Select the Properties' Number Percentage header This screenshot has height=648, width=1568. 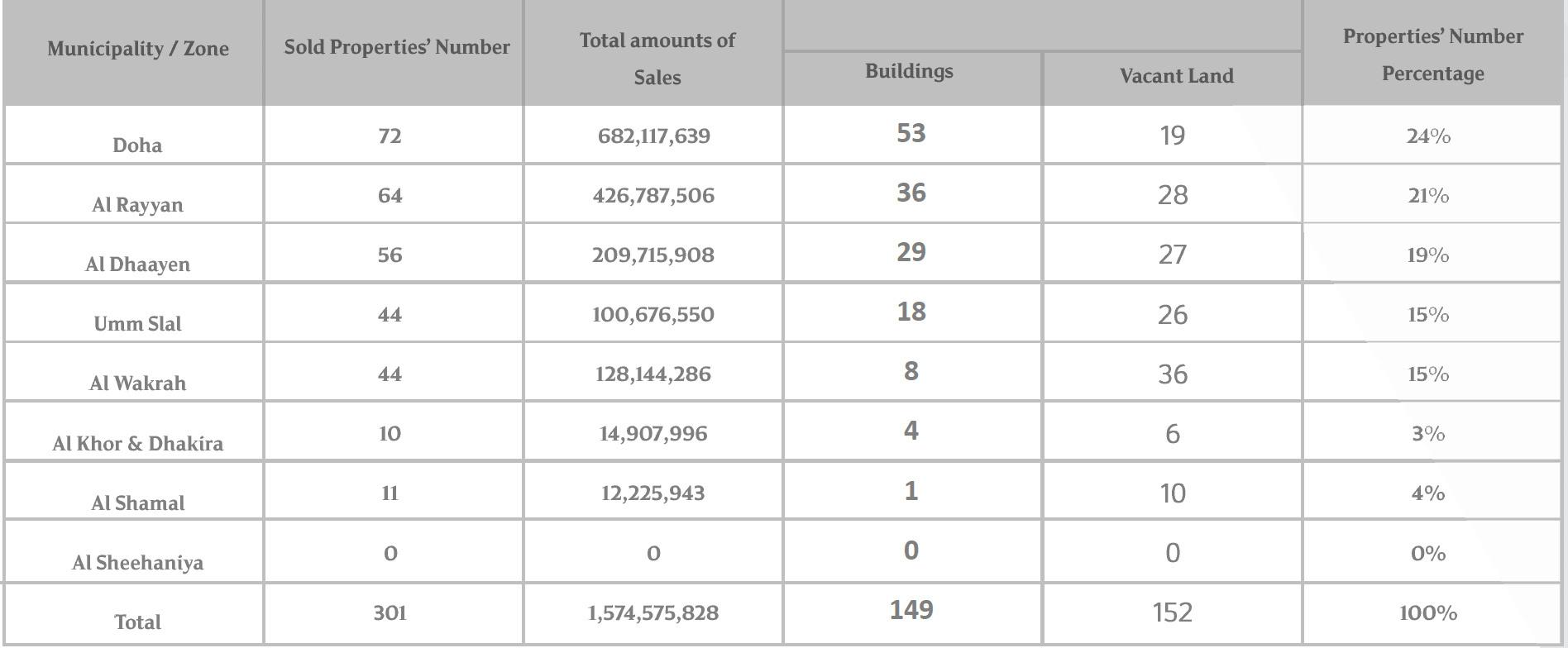[x=1432, y=55]
